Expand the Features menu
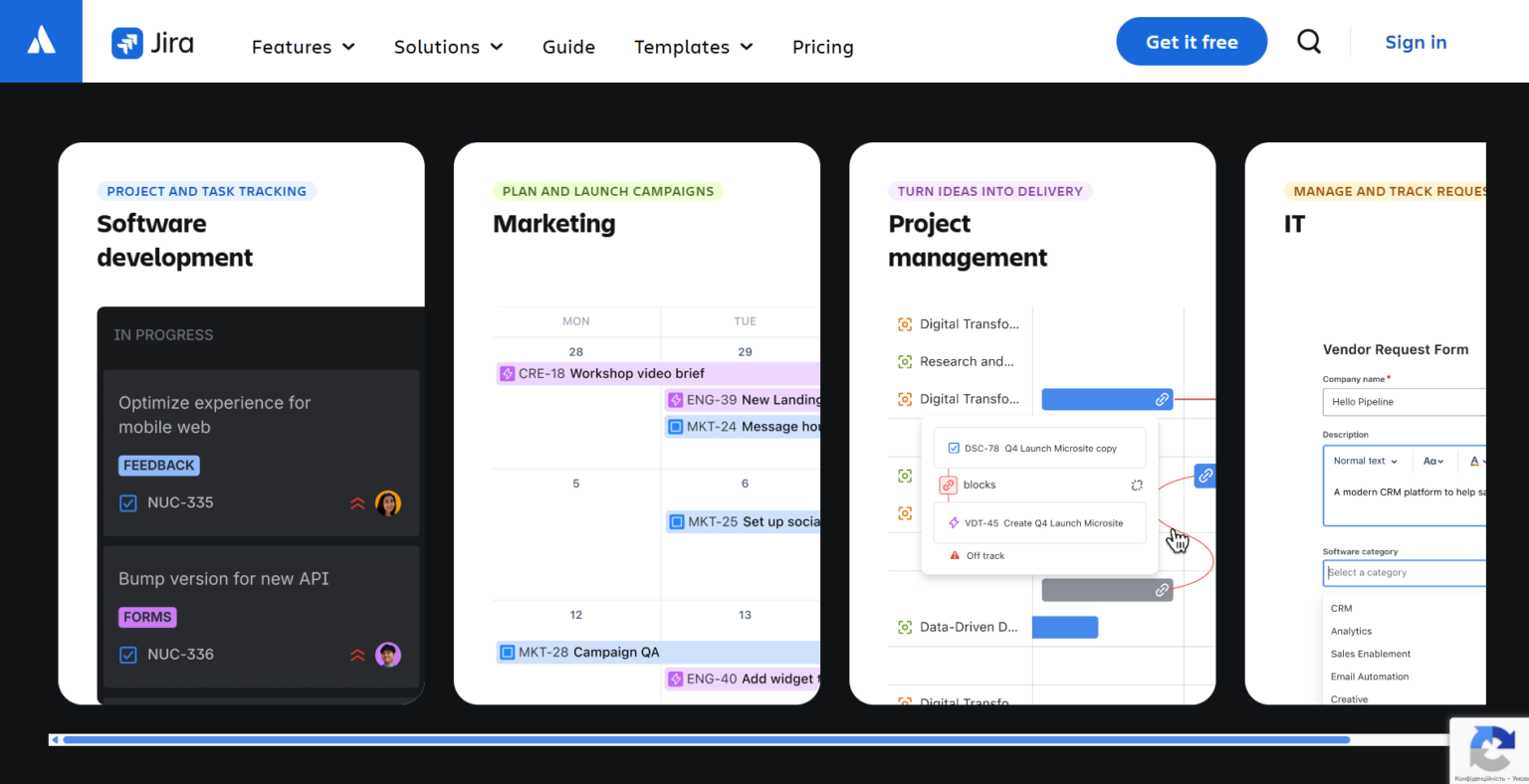Screen dimensions: 1529x784 pos(303,47)
